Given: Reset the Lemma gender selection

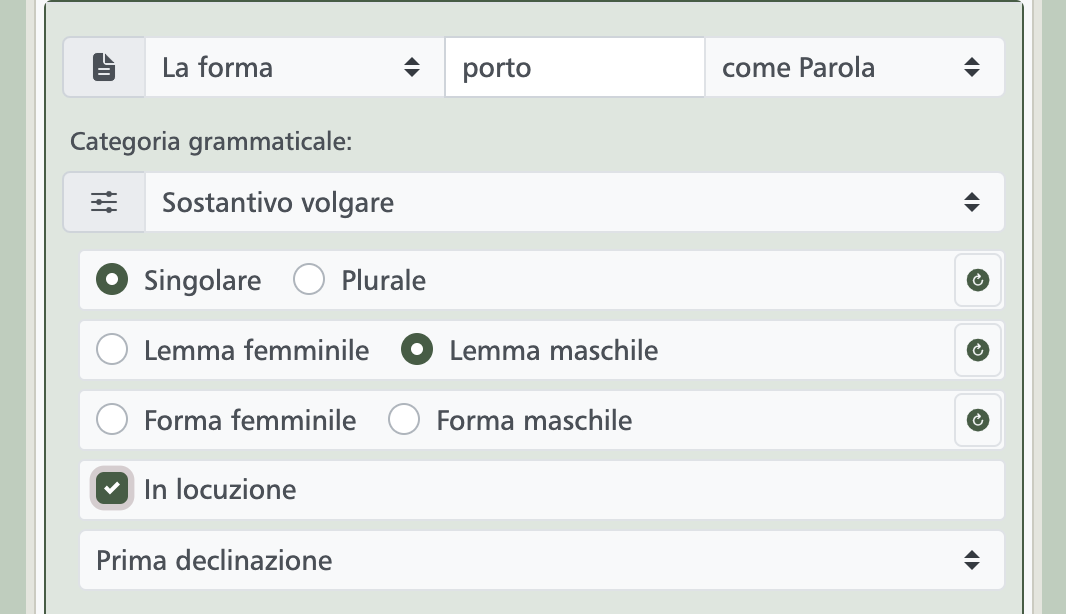Looking at the screenshot, I should click(978, 350).
